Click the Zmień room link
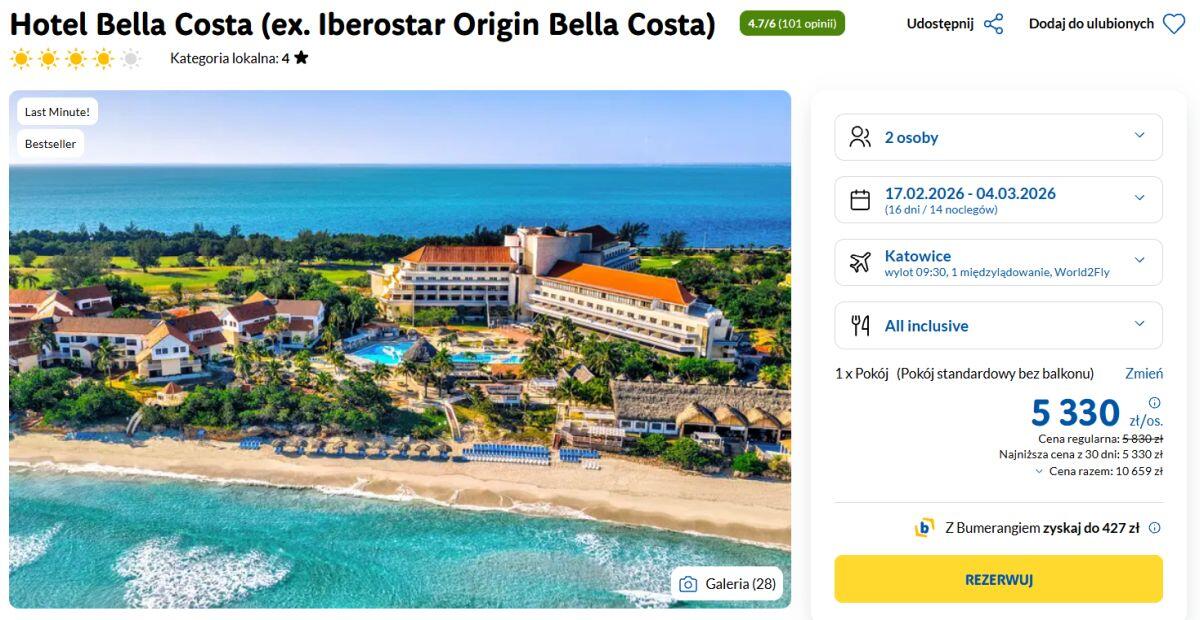The height and width of the screenshot is (620, 1200). pyautogui.click(x=1144, y=373)
